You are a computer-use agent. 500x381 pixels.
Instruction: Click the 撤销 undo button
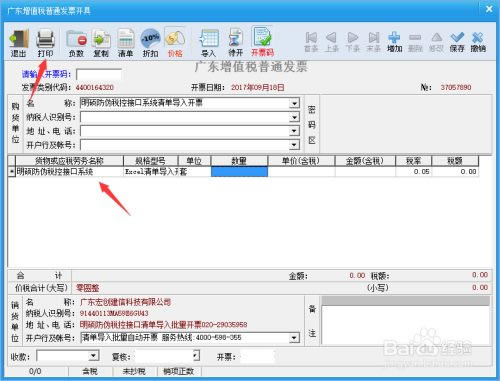click(x=478, y=42)
